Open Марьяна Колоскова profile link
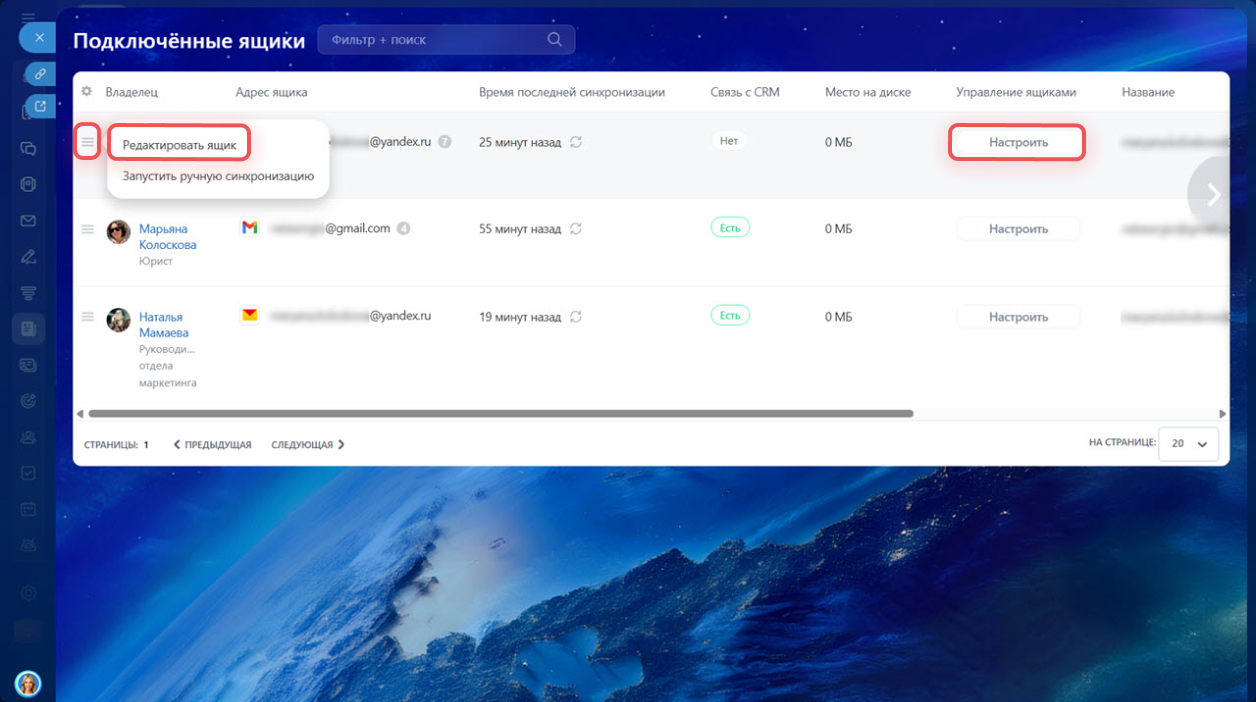This screenshot has height=702, width=1256. click(x=167, y=237)
